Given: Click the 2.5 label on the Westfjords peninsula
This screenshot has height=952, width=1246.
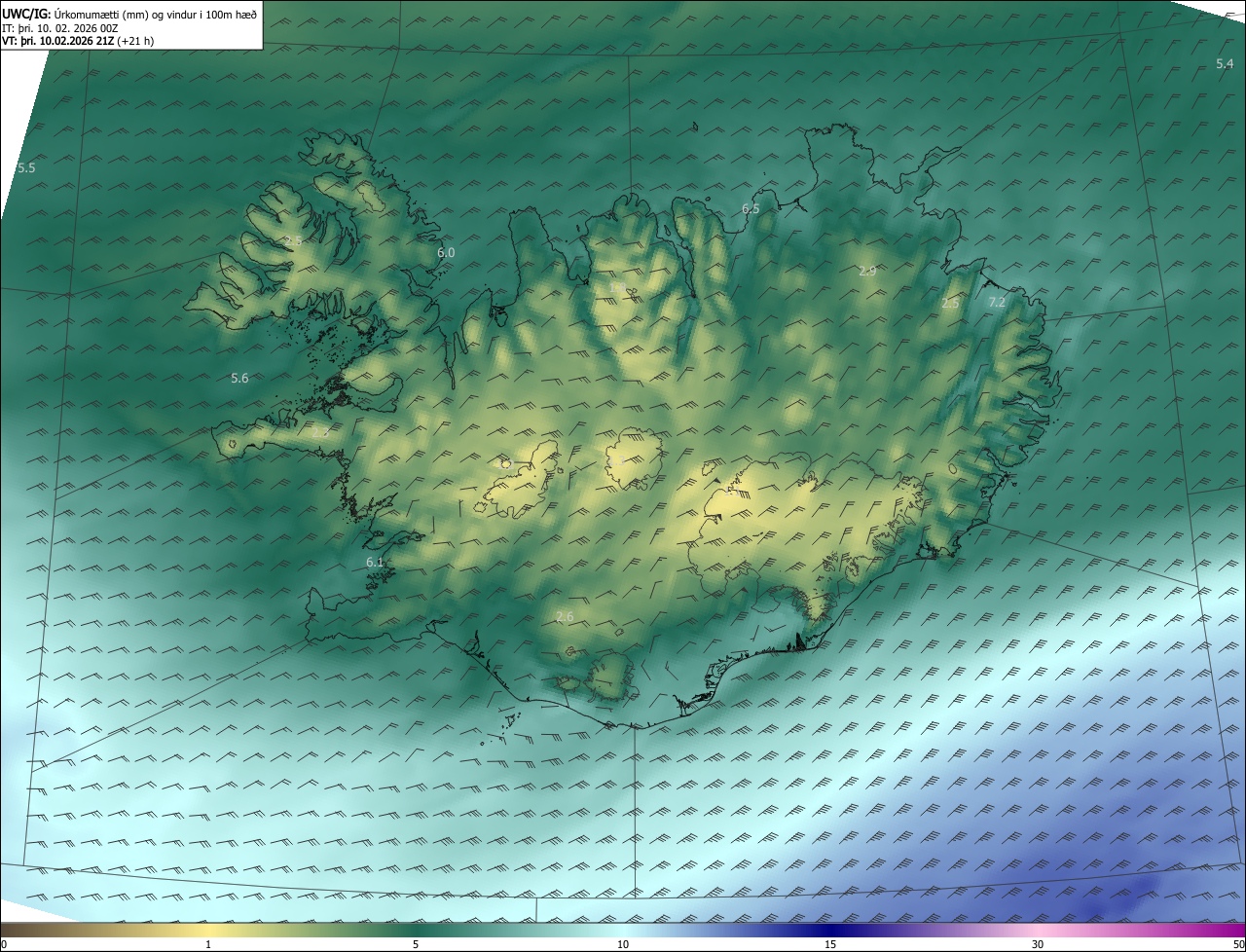Looking at the screenshot, I should [293, 240].
